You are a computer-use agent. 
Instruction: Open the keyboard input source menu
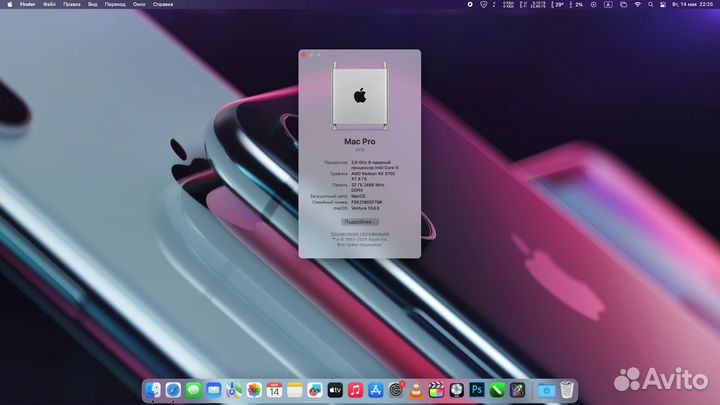(608, 4)
